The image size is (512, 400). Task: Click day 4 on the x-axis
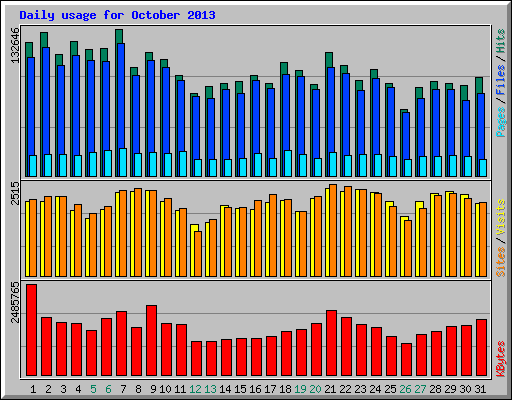click(x=78, y=389)
